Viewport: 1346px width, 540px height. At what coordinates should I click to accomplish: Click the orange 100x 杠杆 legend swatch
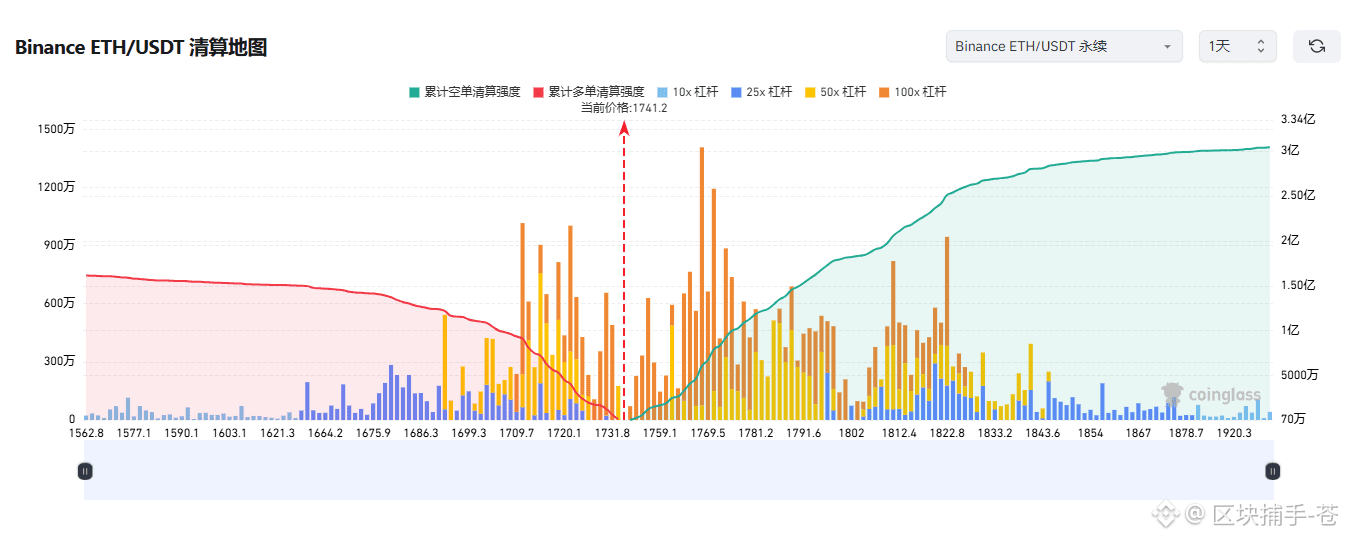(x=884, y=92)
